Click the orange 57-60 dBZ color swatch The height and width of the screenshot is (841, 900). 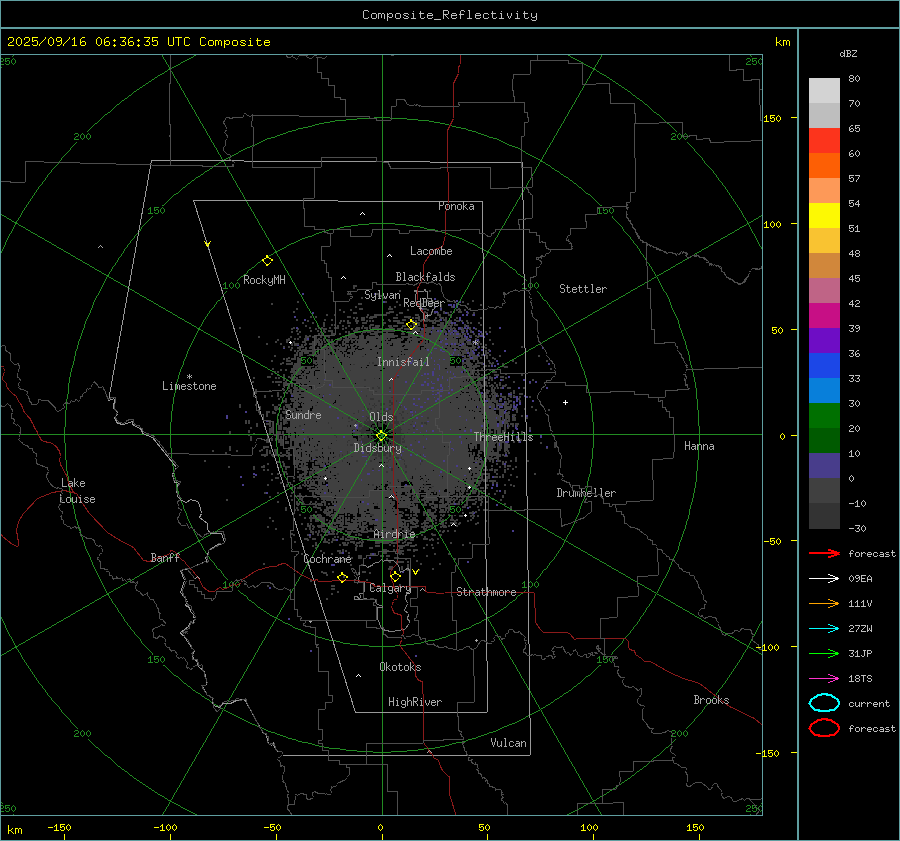pyautogui.click(x=824, y=166)
